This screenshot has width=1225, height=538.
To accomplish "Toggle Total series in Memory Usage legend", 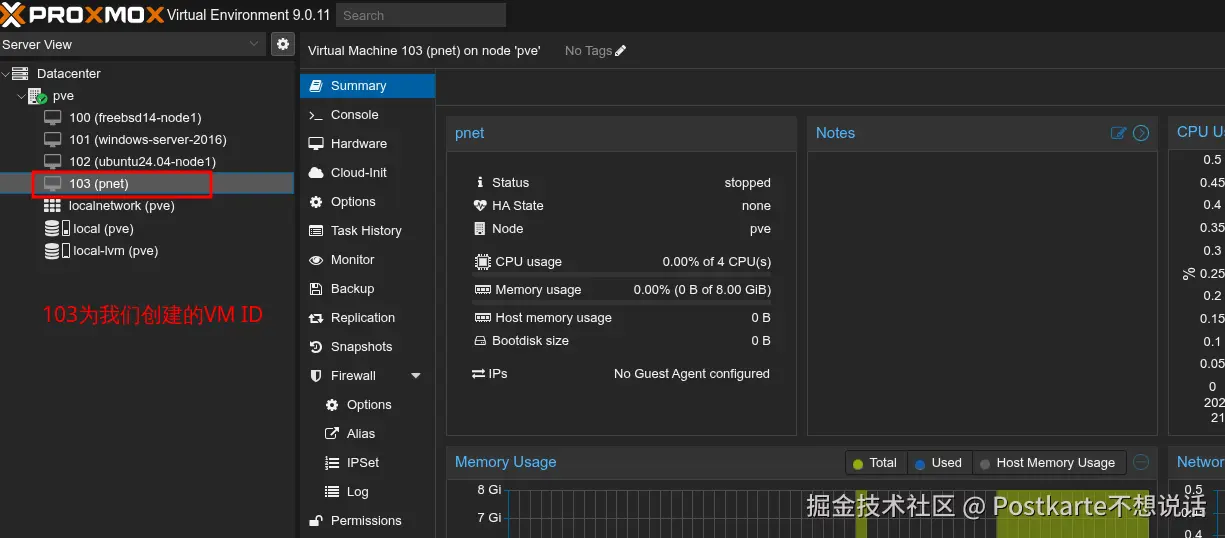I will 875,463.
